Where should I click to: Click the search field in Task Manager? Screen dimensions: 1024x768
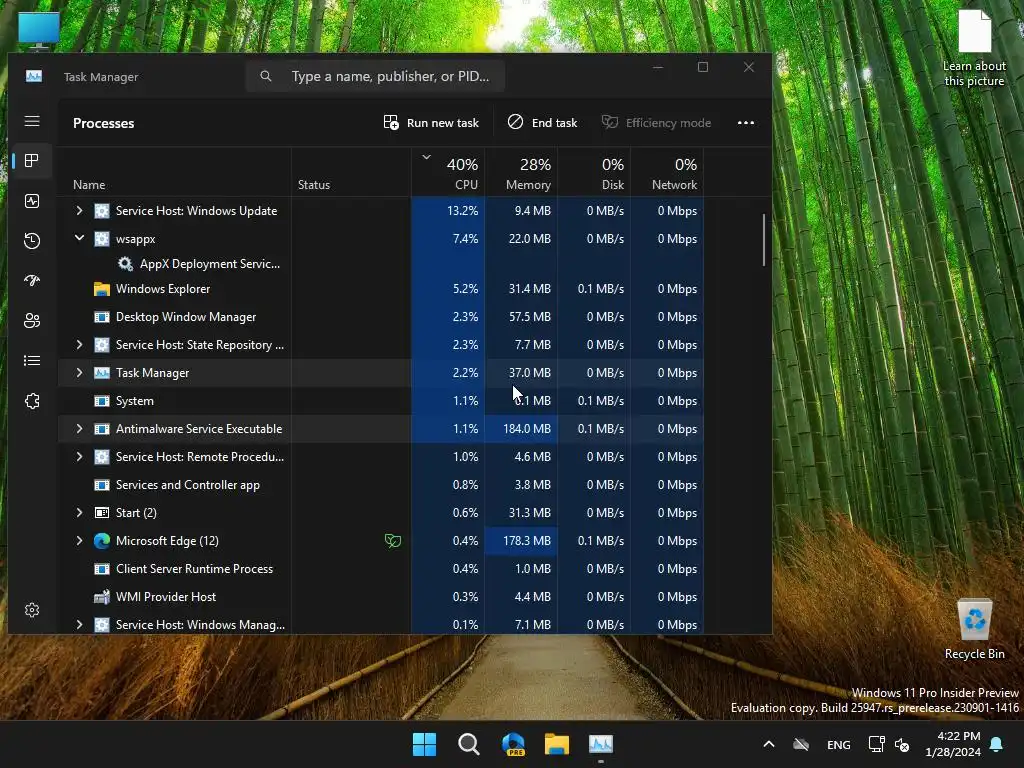click(375, 76)
